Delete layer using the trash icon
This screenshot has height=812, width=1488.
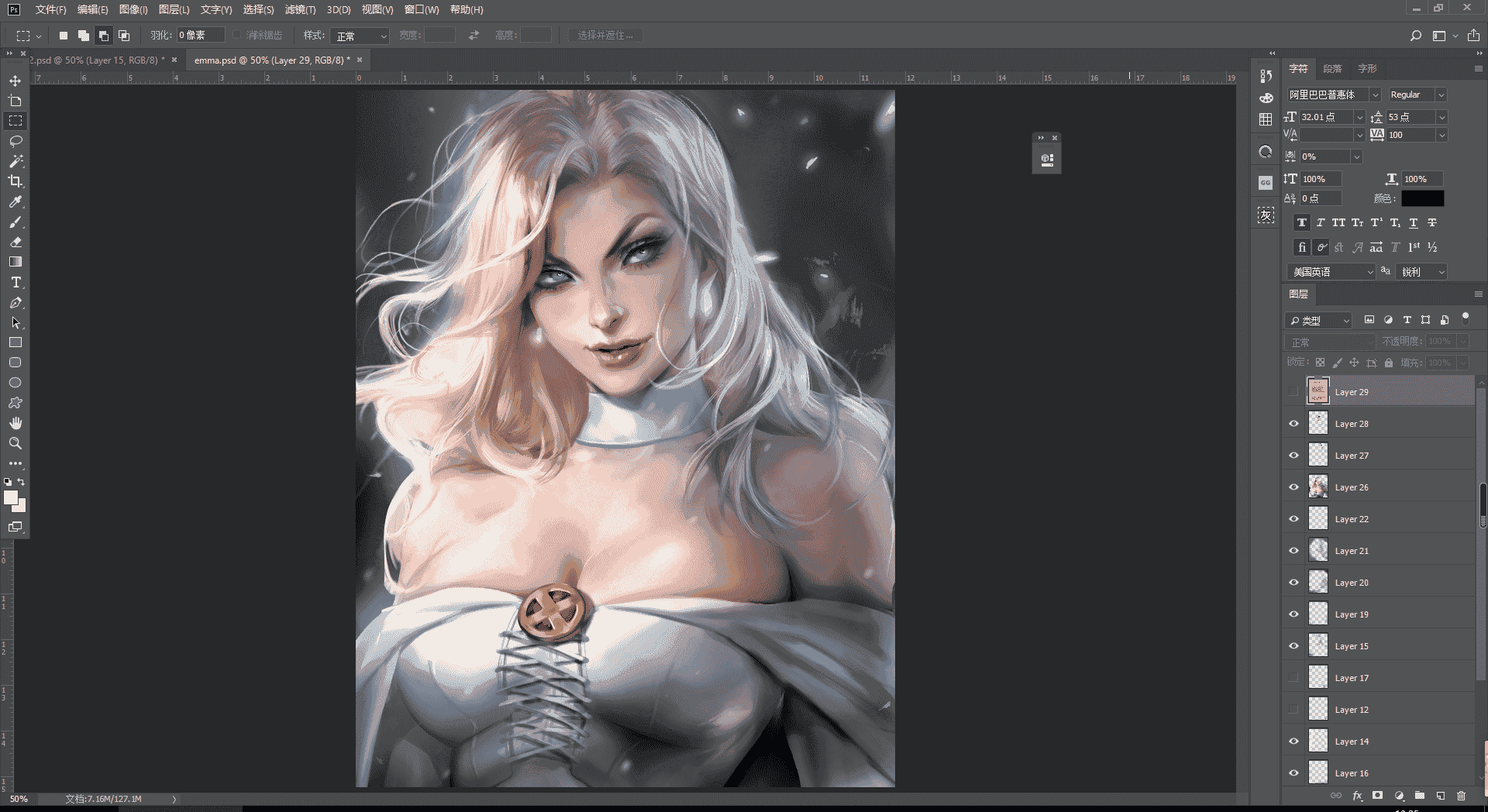tap(1461, 796)
